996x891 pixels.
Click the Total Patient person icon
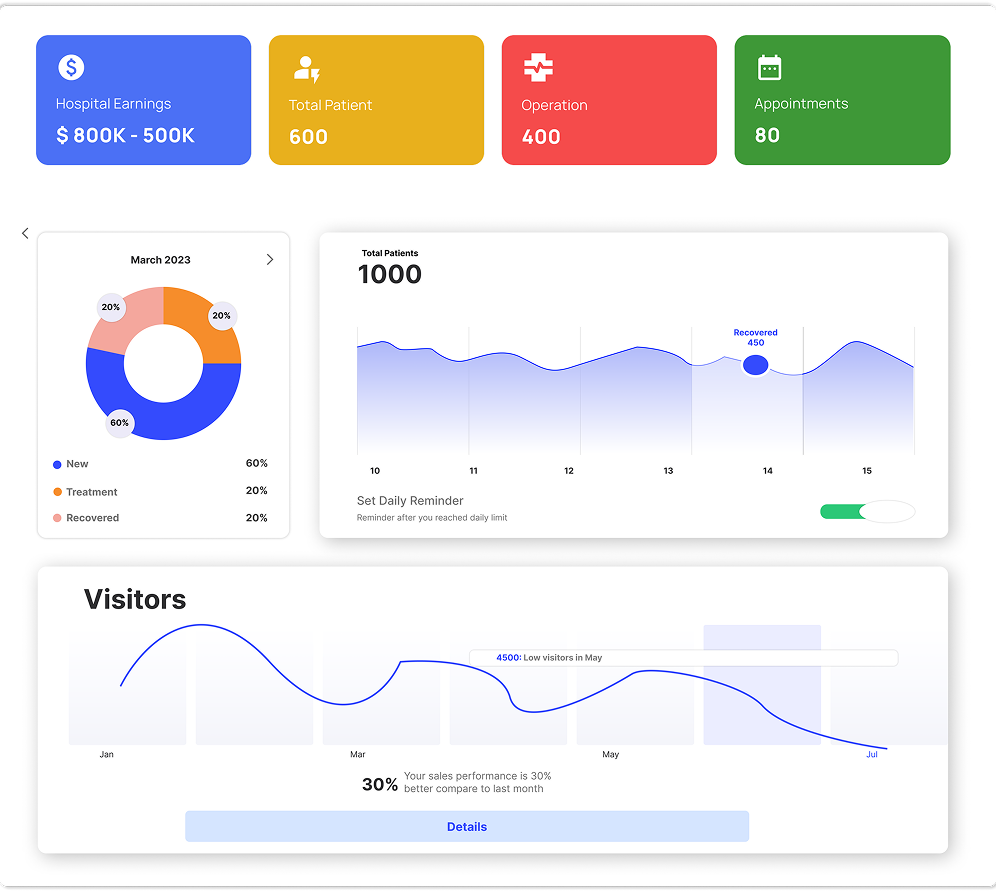(306, 69)
